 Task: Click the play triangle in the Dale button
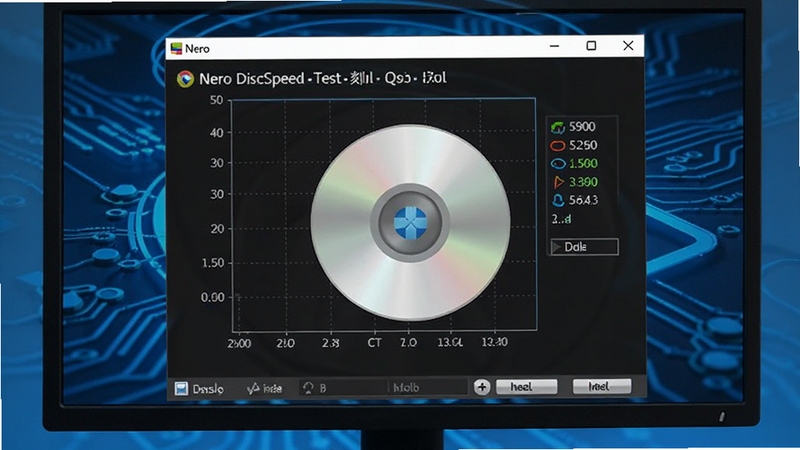pyautogui.click(x=557, y=247)
